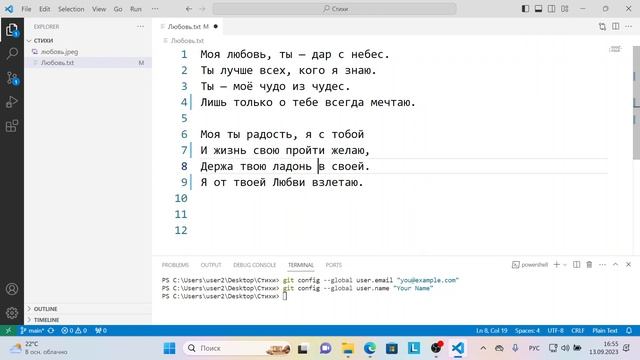Kill the terminal with trash icon
640x360 pixels.
click(589, 264)
